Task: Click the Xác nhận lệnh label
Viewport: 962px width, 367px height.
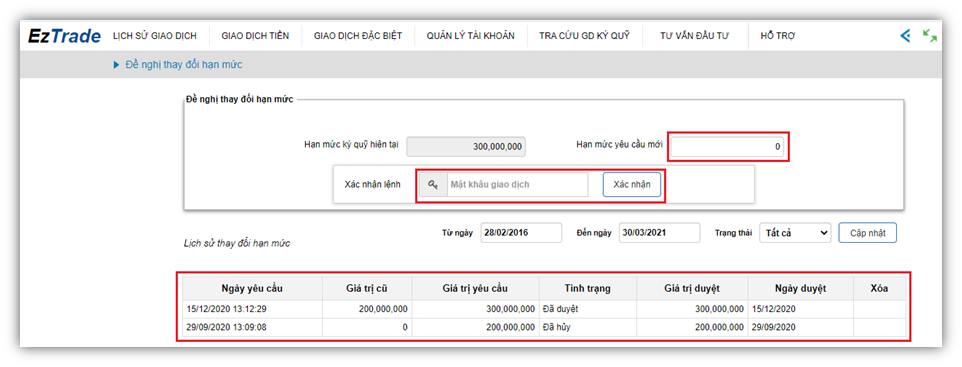Action: click(373, 184)
